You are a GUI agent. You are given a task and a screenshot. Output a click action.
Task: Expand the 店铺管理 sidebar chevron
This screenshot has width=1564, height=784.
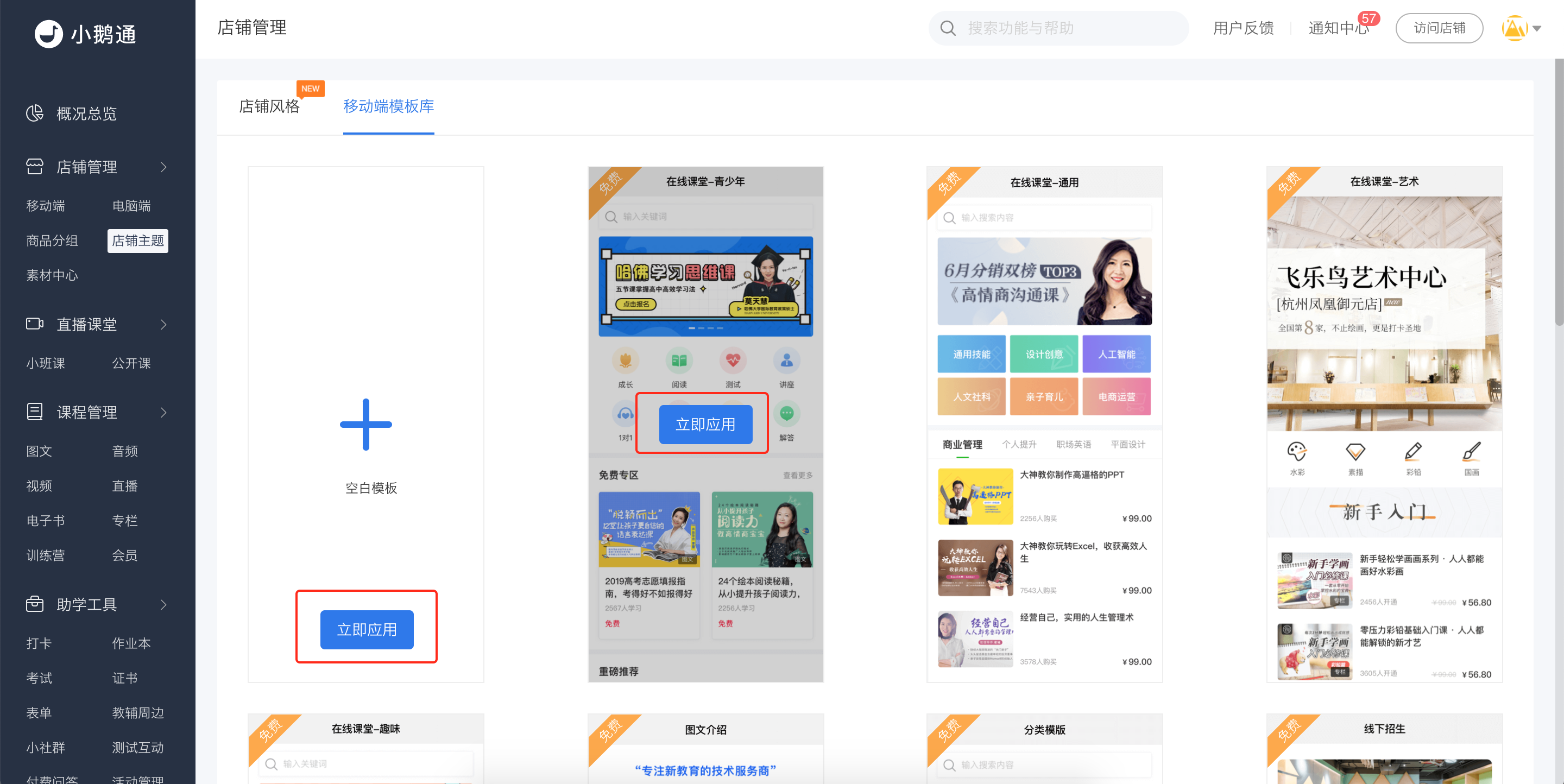click(163, 167)
